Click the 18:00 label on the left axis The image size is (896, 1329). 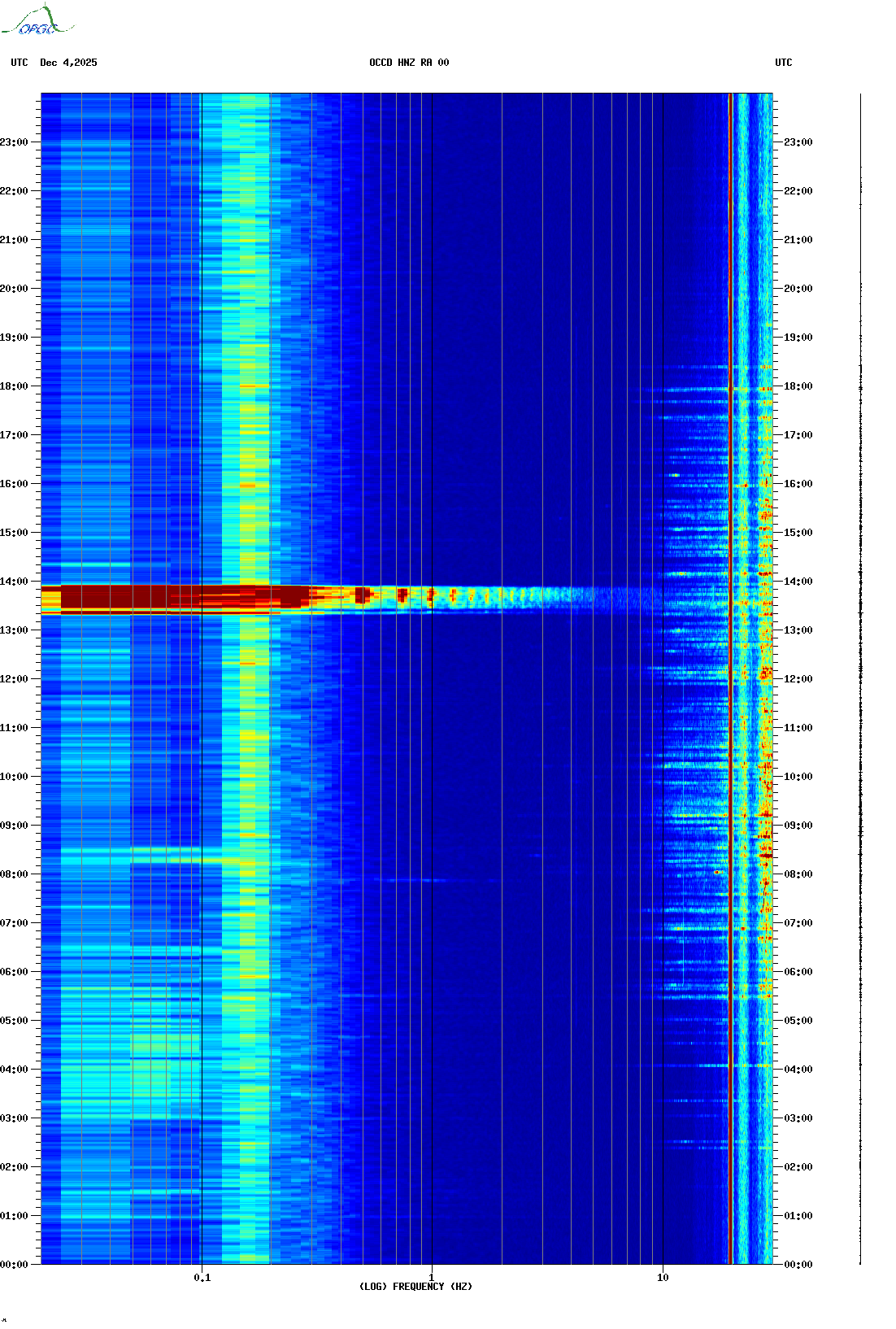click(x=14, y=386)
